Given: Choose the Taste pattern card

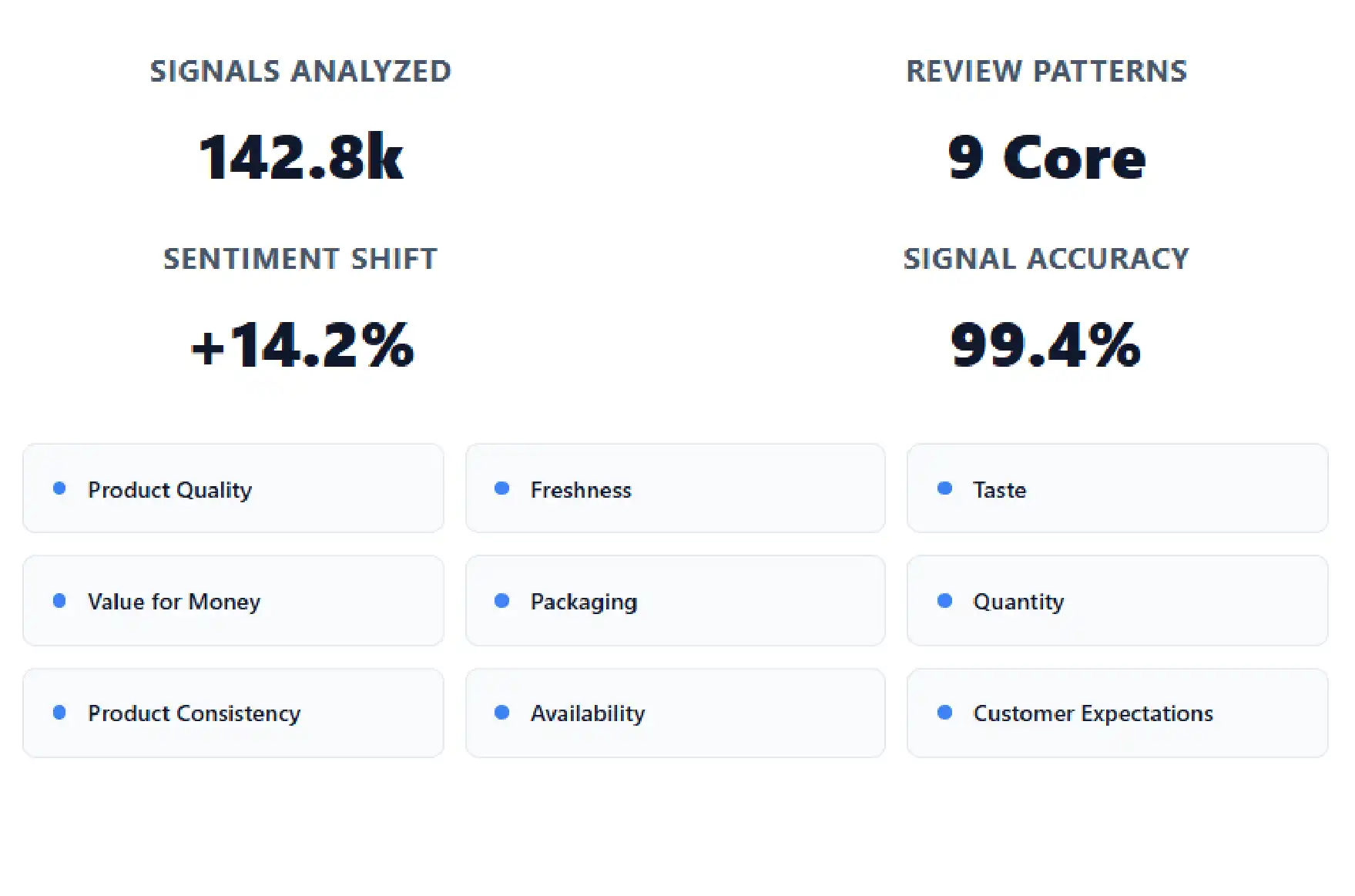Looking at the screenshot, I should click(x=1118, y=488).
